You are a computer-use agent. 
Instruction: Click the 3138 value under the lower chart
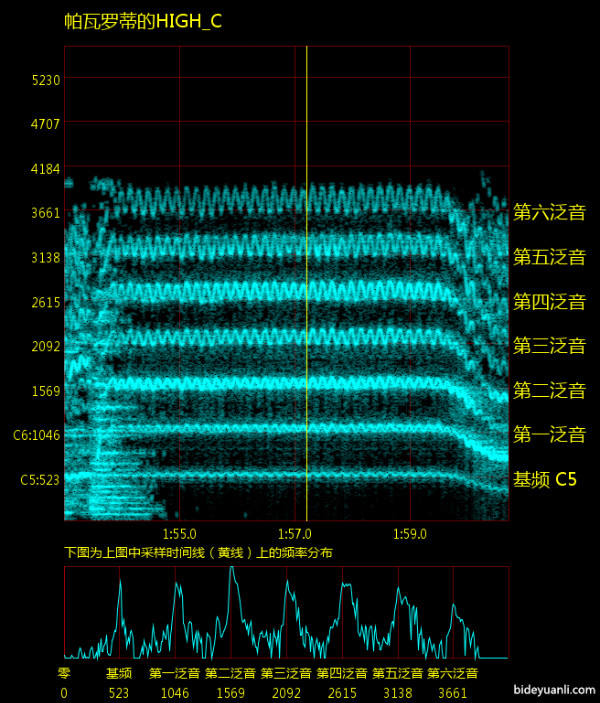397,693
